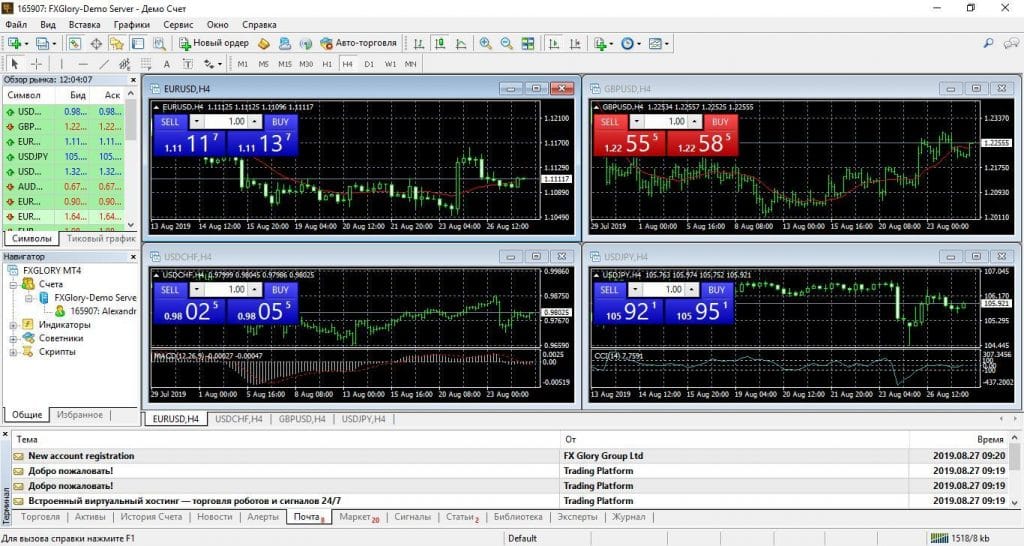The width and height of the screenshot is (1024, 546).
Task: Open the New account registration mail
Action: pos(81,456)
